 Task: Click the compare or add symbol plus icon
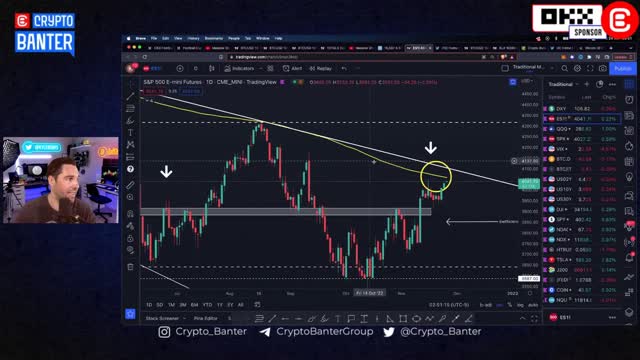click(180, 69)
